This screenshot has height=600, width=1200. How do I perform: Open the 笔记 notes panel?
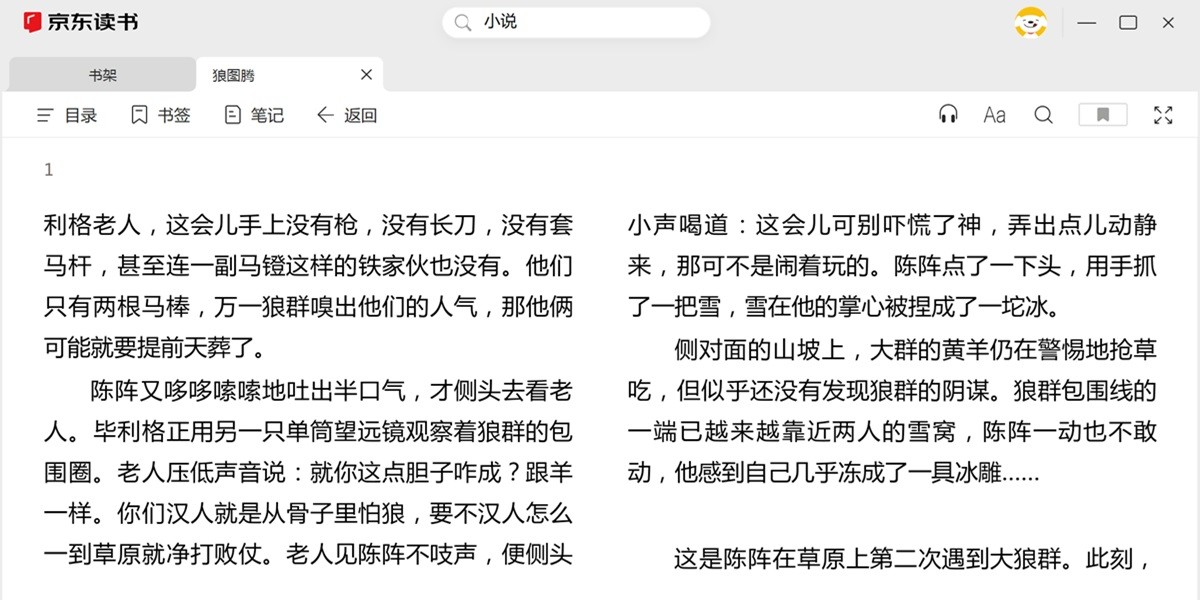click(254, 115)
